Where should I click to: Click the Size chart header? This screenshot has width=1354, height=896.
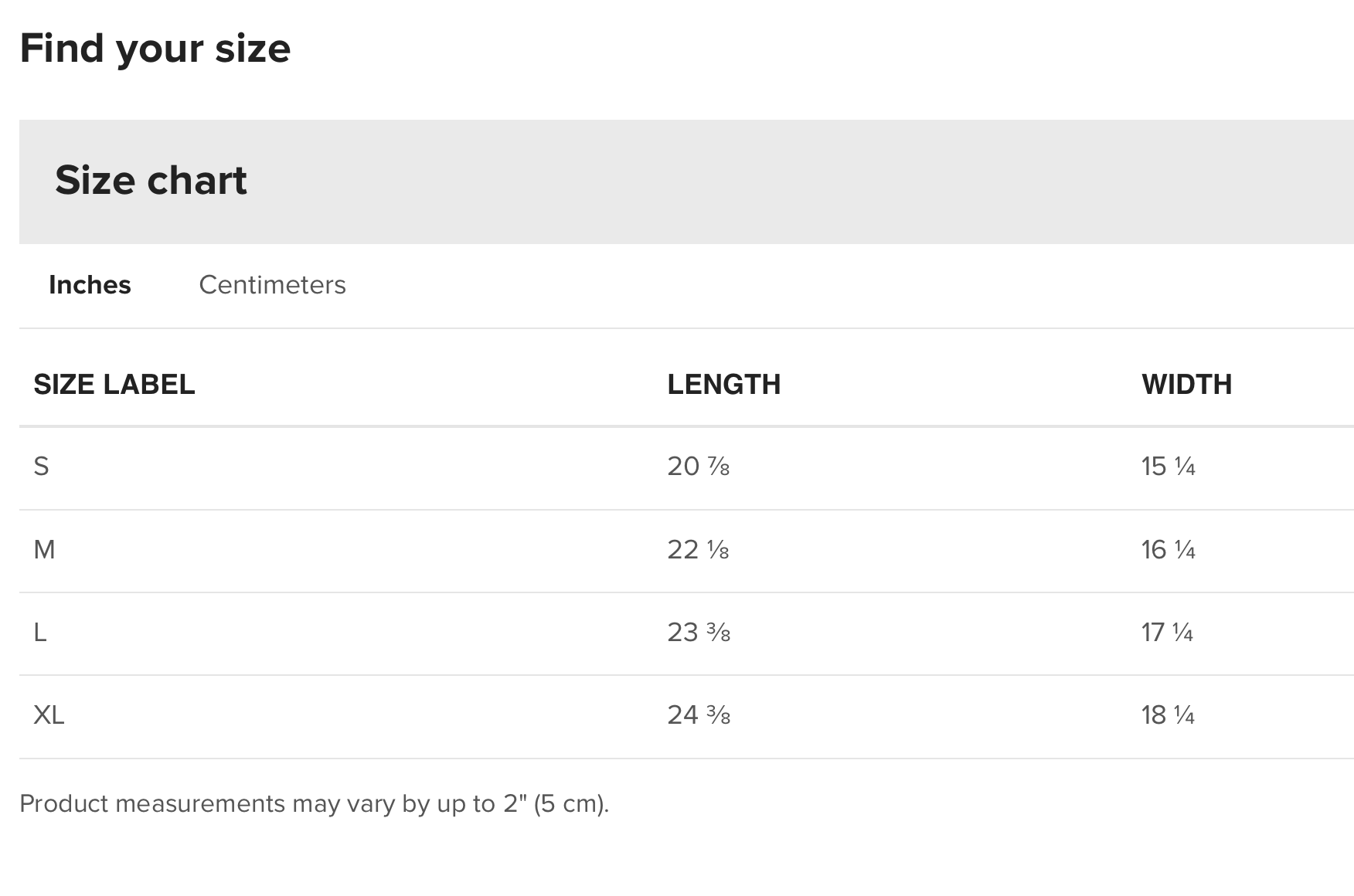pyautogui.click(x=151, y=180)
